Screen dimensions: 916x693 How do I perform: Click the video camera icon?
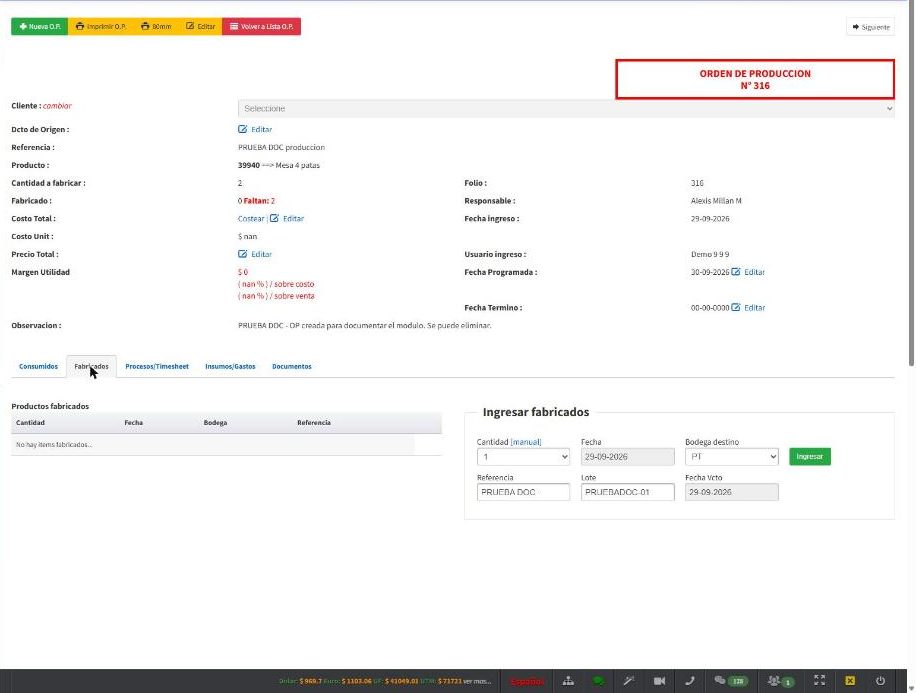pos(660,681)
